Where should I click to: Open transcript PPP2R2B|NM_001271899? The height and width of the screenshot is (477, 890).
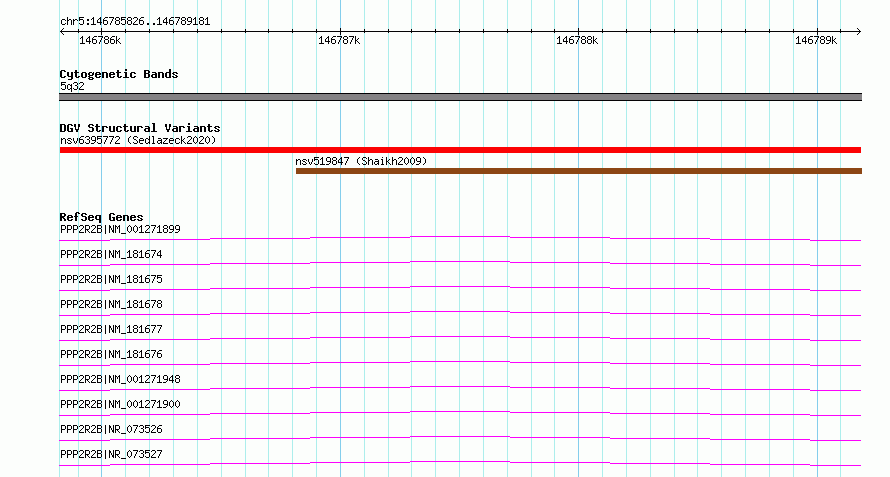pos(120,229)
